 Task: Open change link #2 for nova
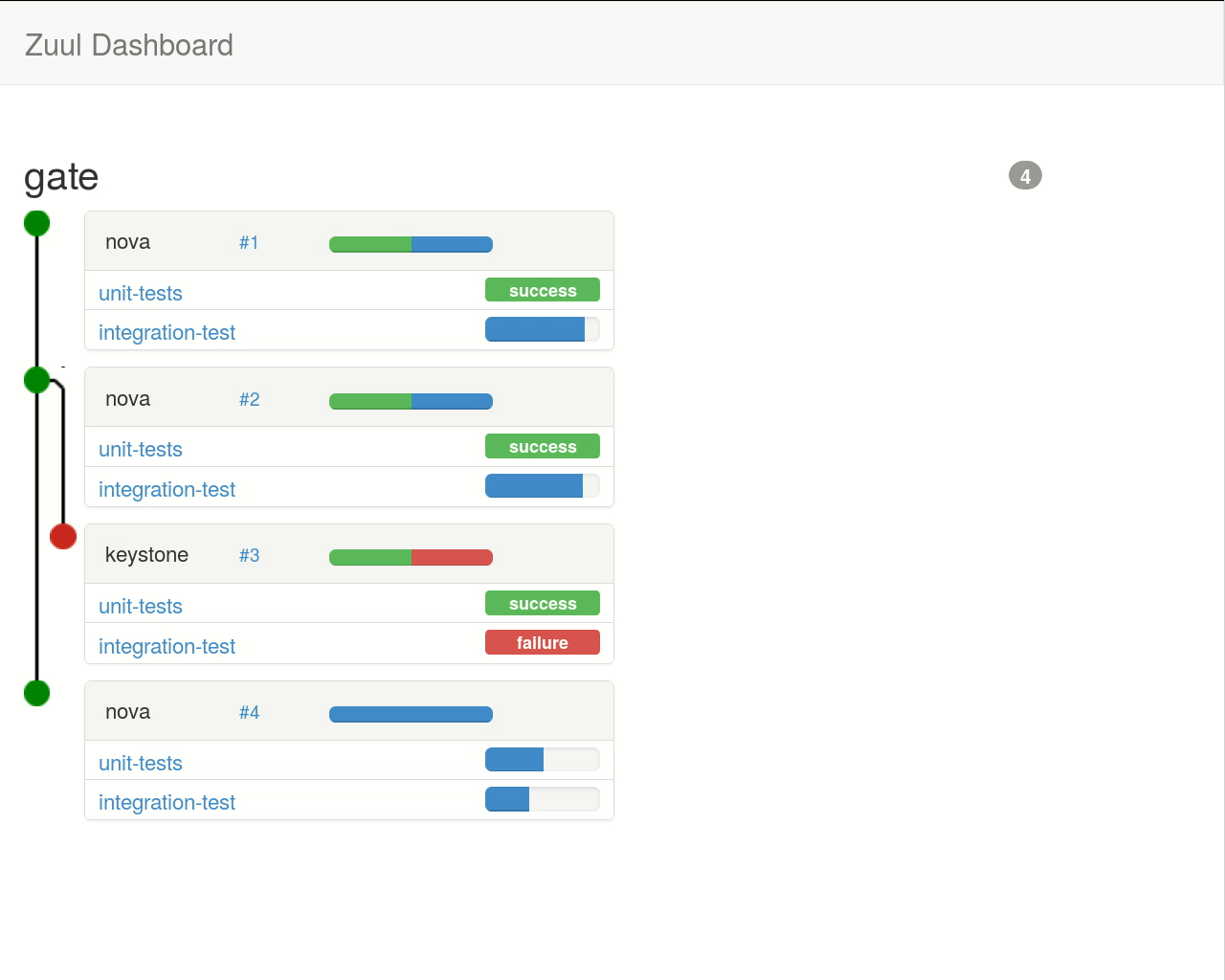tap(249, 399)
